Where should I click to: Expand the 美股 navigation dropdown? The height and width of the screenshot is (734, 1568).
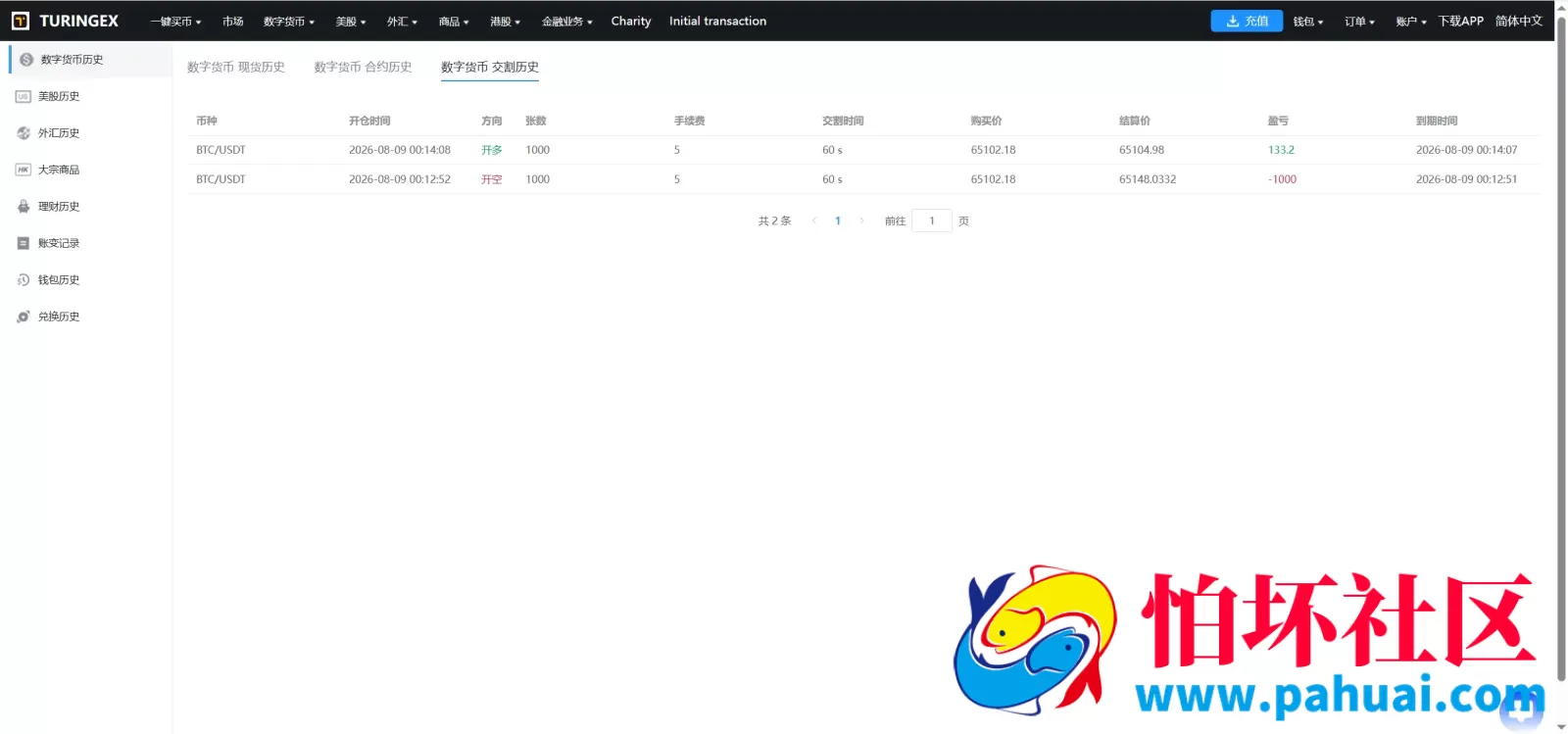[351, 22]
